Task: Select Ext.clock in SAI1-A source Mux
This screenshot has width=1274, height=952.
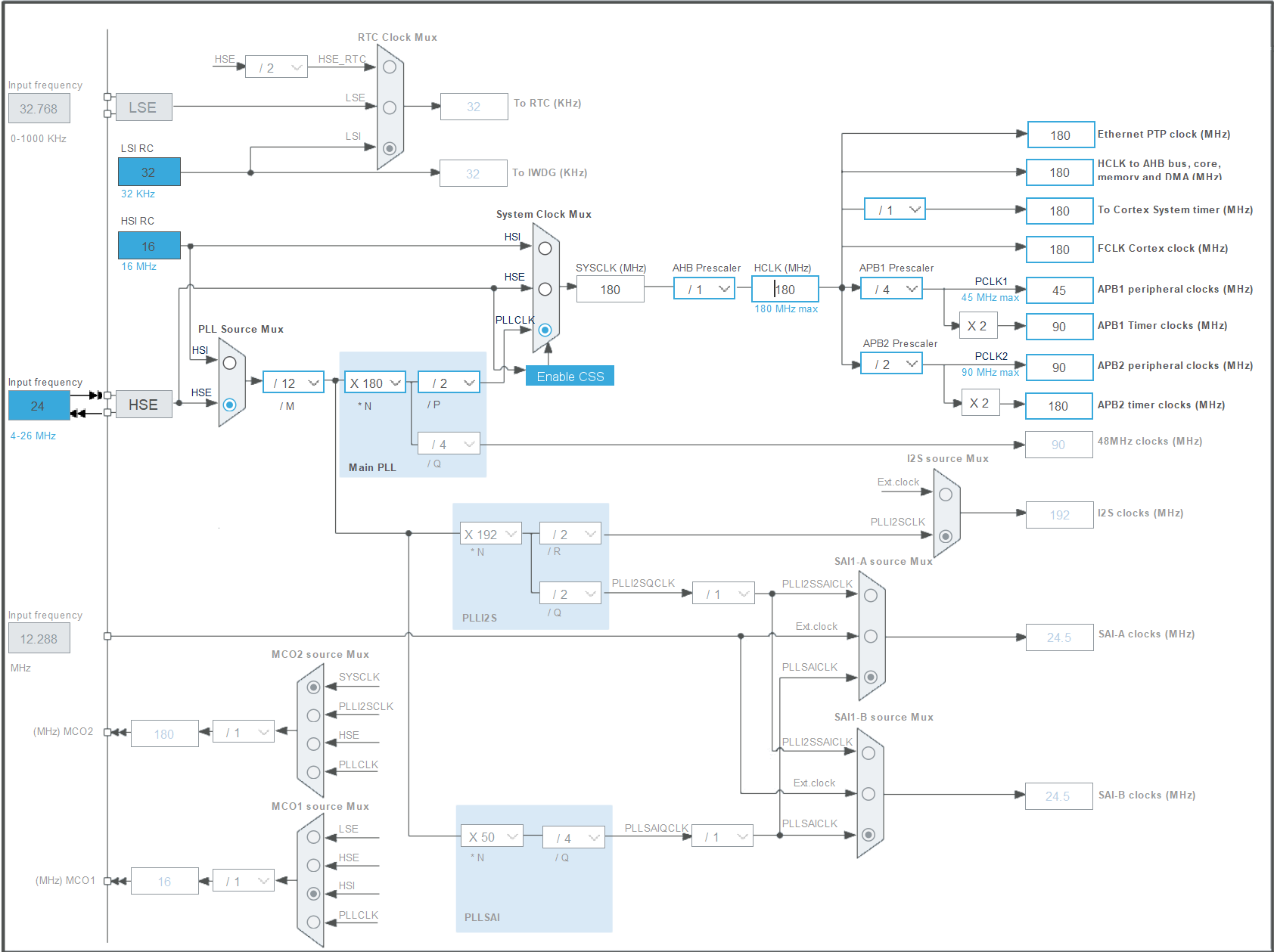Action: coord(872,637)
